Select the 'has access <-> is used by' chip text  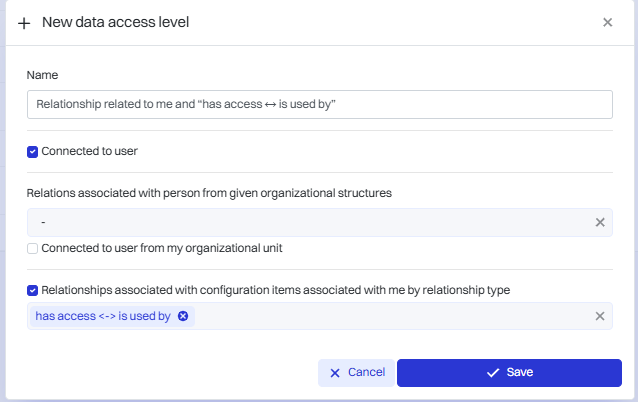pyautogui.click(x=103, y=316)
